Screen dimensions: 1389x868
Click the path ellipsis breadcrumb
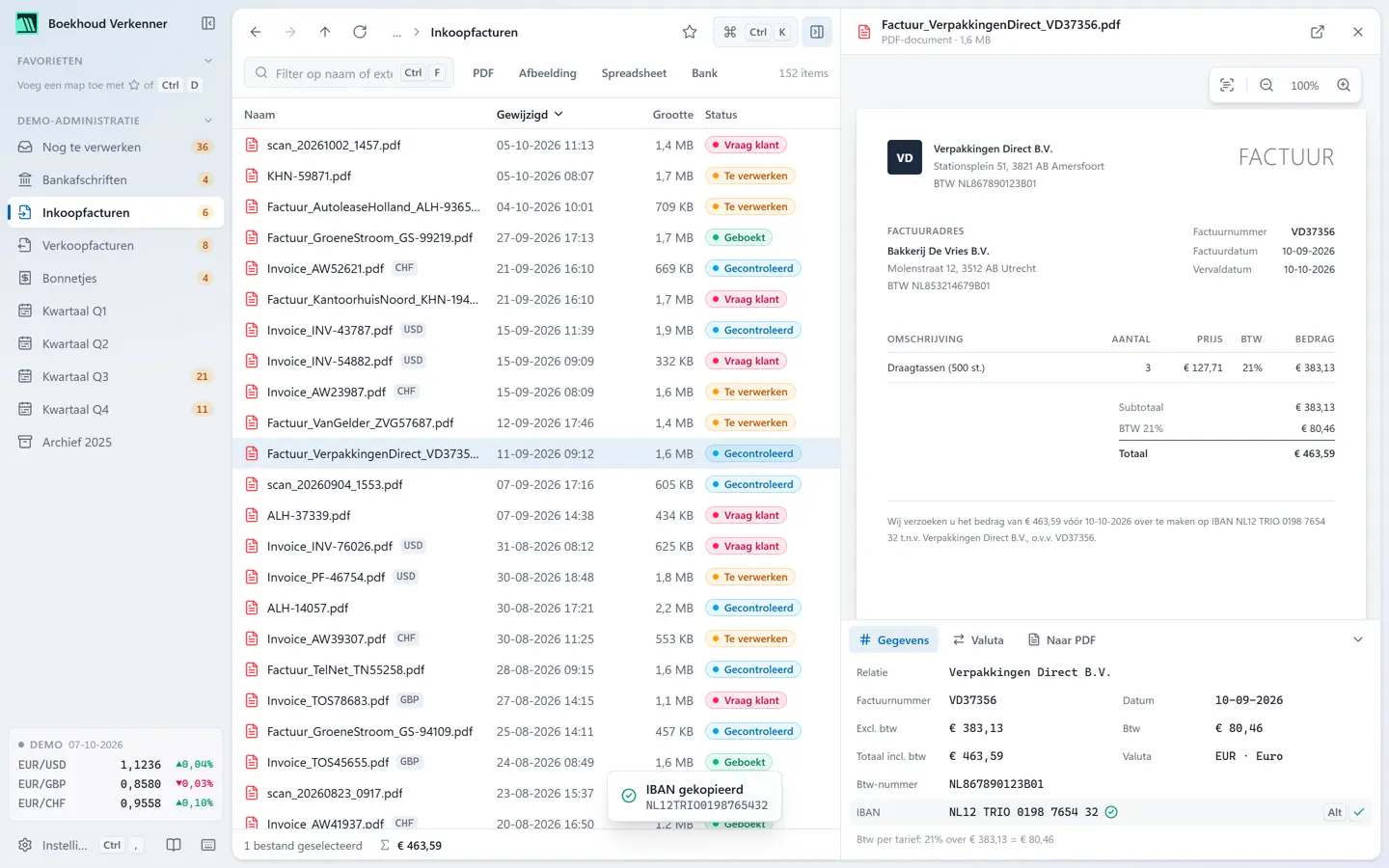[x=396, y=32]
